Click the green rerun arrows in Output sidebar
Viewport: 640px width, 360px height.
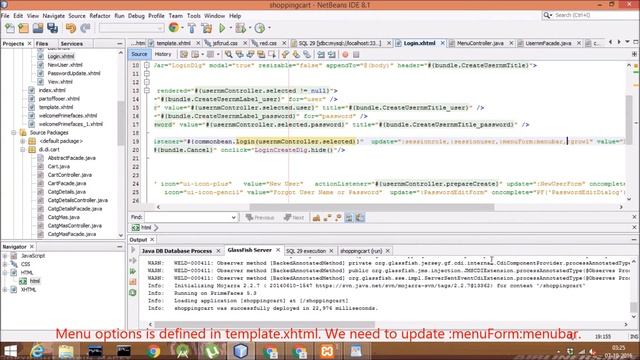(133, 271)
